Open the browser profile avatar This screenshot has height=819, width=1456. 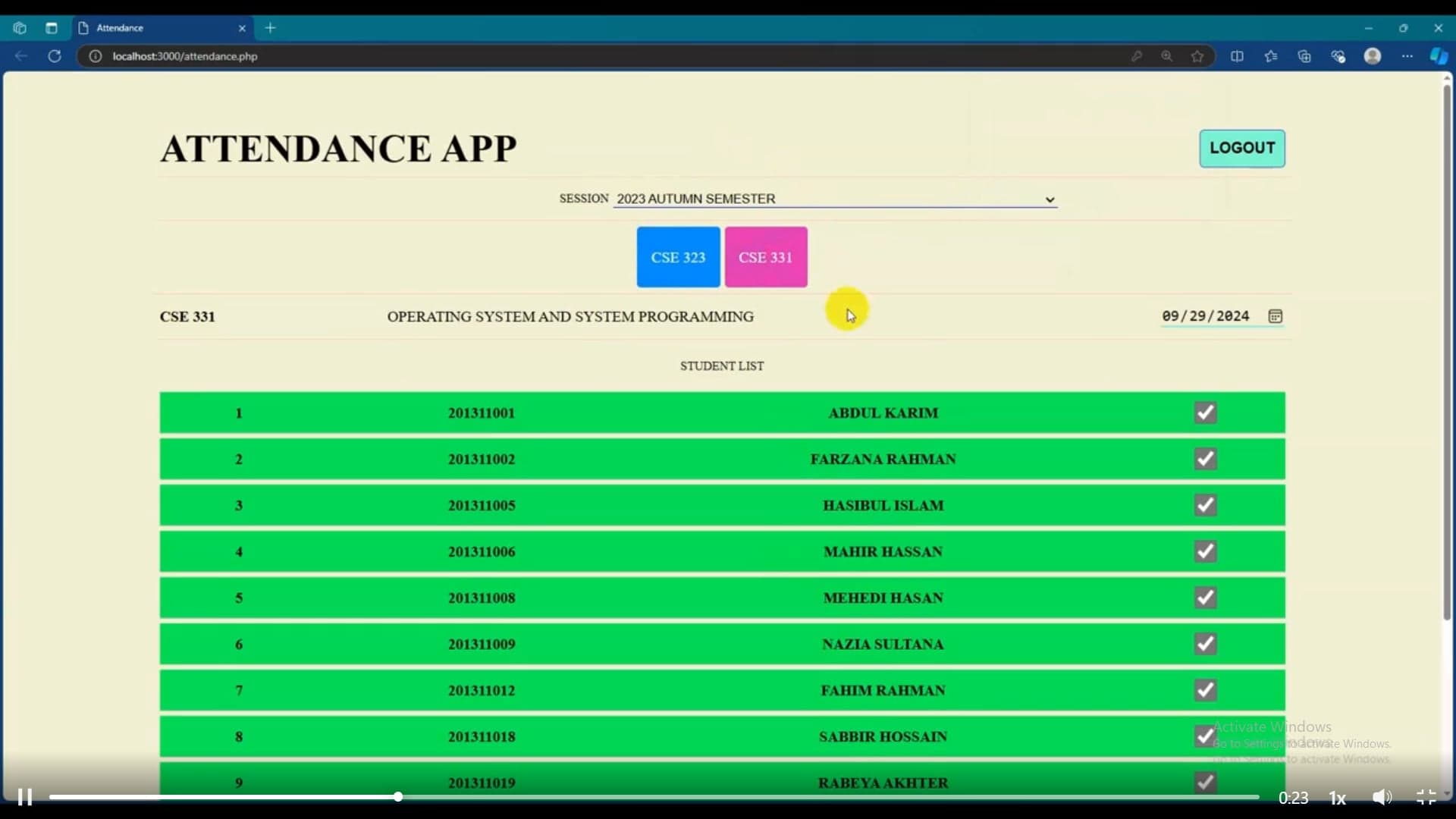pyautogui.click(x=1373, y=56)
